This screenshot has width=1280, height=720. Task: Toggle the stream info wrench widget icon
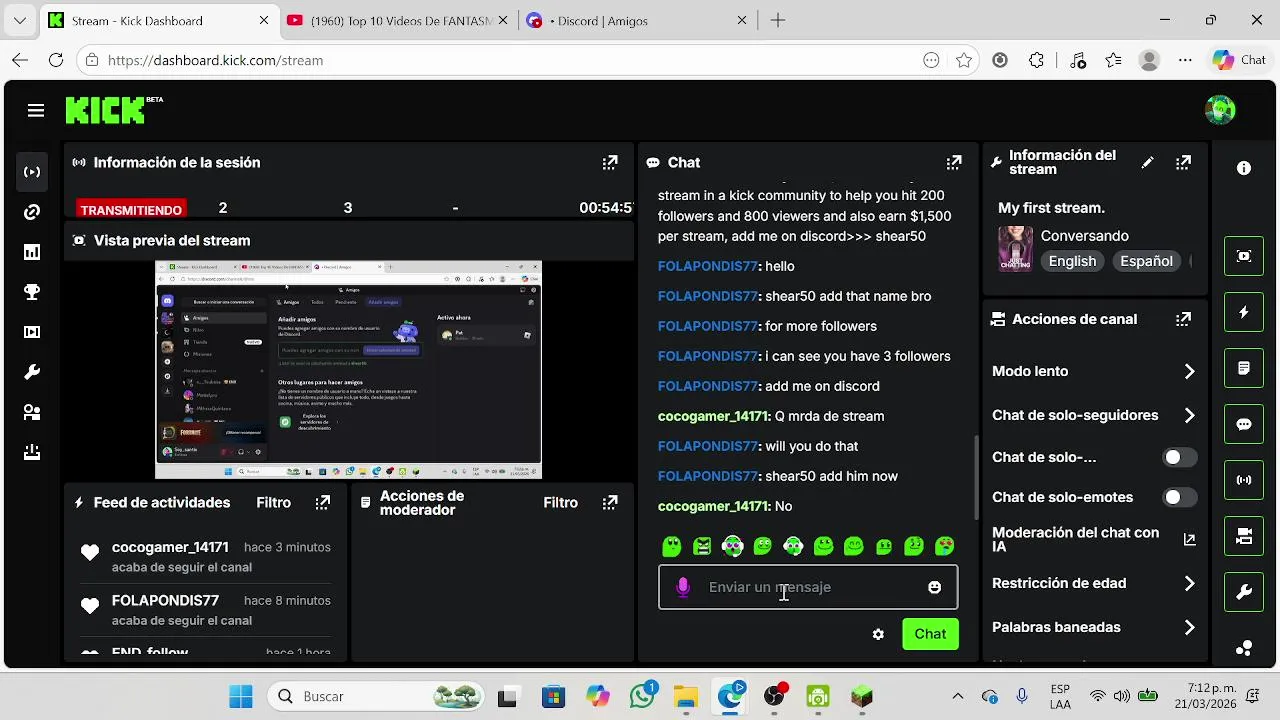pyautogui.click(x=1244, y=592)
